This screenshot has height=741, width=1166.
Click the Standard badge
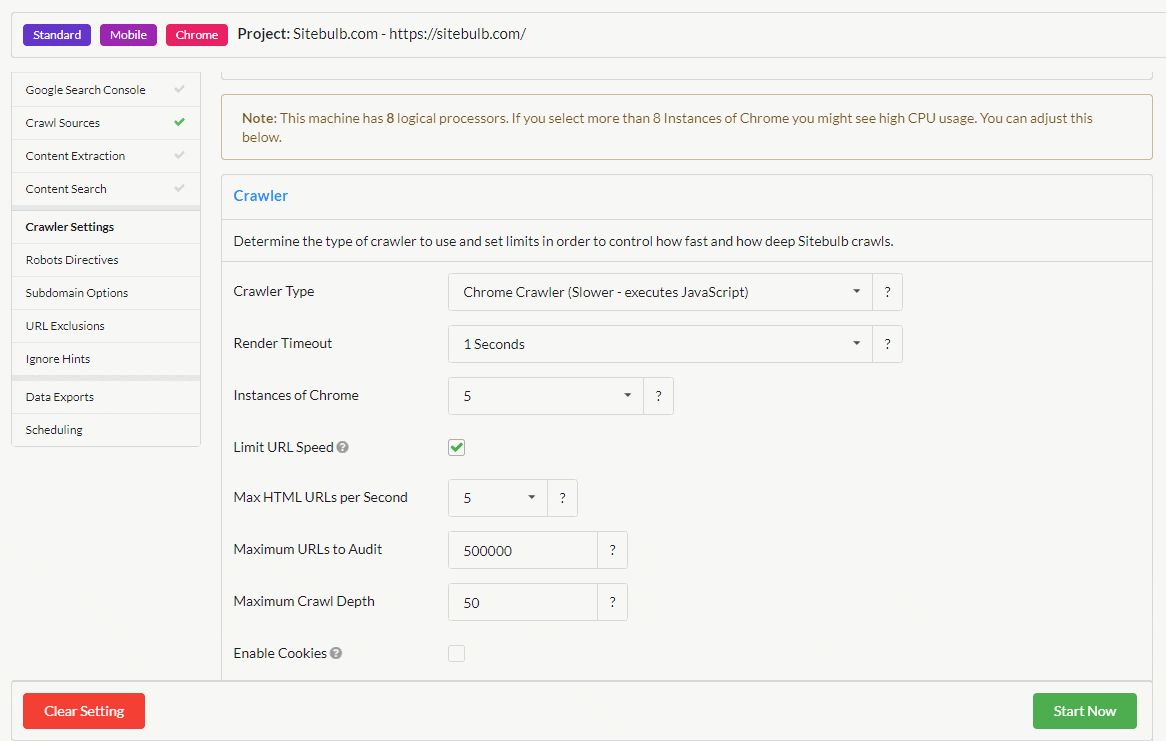57,35
